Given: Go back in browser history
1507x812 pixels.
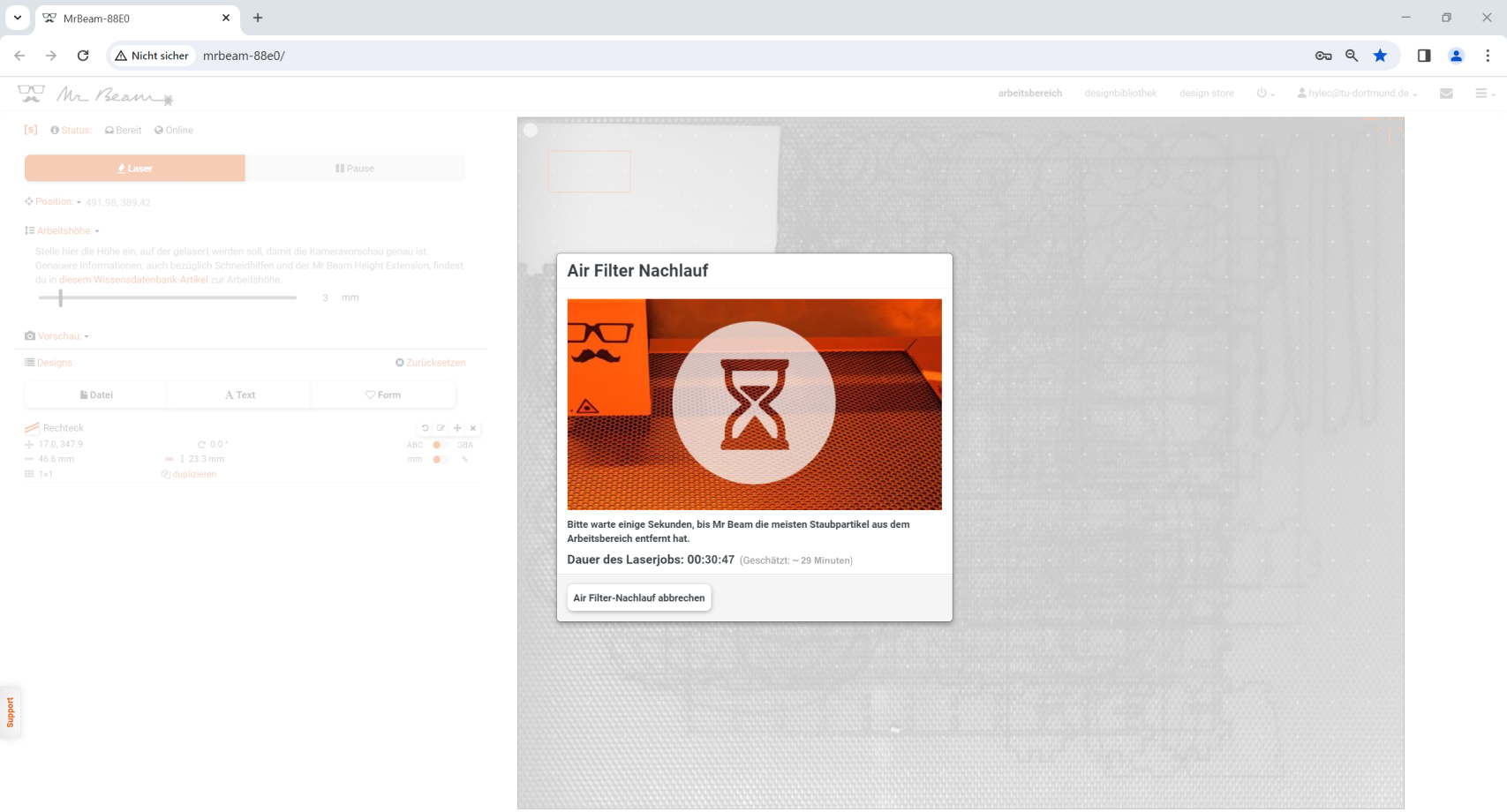Looking at the screenshot, I should coord(19,56).
